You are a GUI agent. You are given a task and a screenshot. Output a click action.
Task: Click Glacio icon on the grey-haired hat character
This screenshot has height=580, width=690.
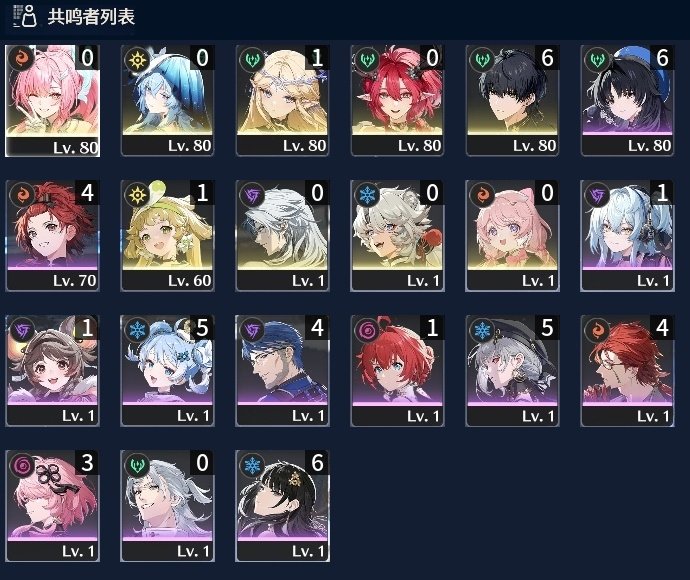[482, 329]
